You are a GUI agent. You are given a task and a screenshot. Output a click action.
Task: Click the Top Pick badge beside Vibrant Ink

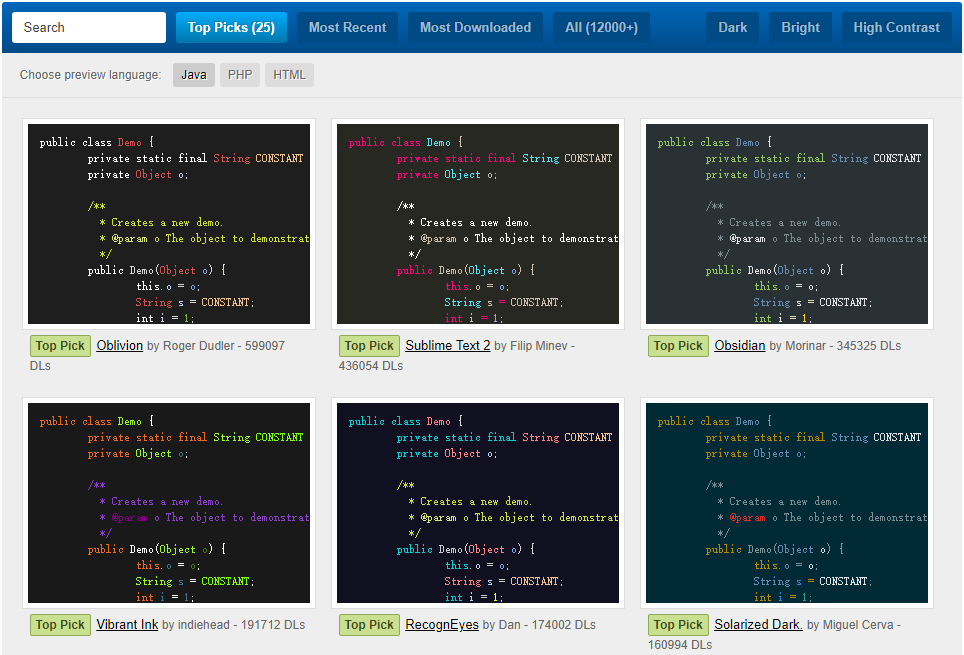tap(60, 625)
